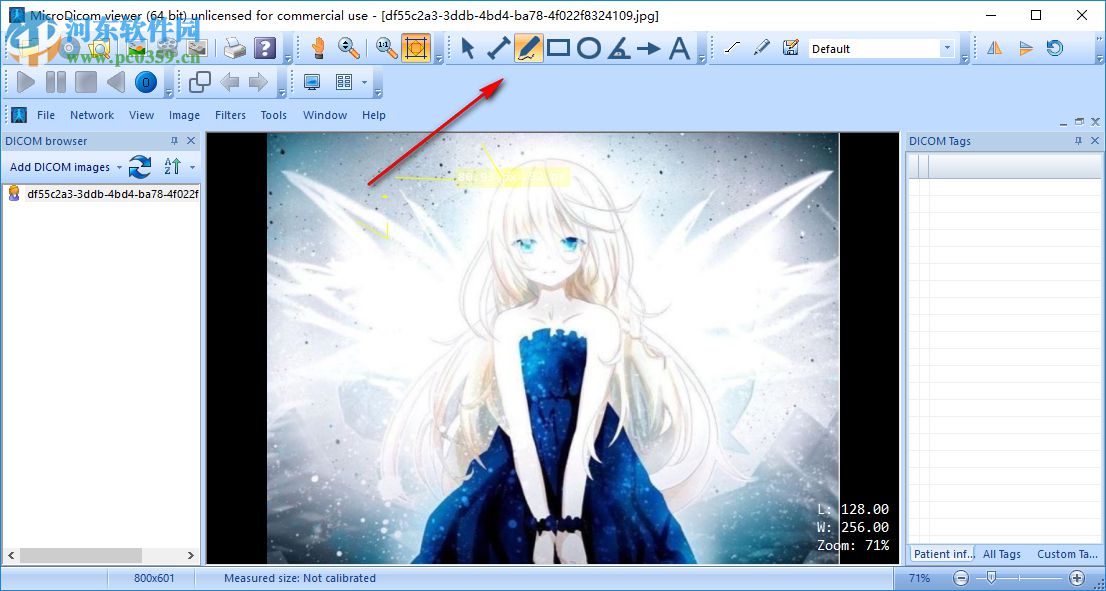Click the A-Z sort icon
1106x591 pixels.
[x=173, y=167]
